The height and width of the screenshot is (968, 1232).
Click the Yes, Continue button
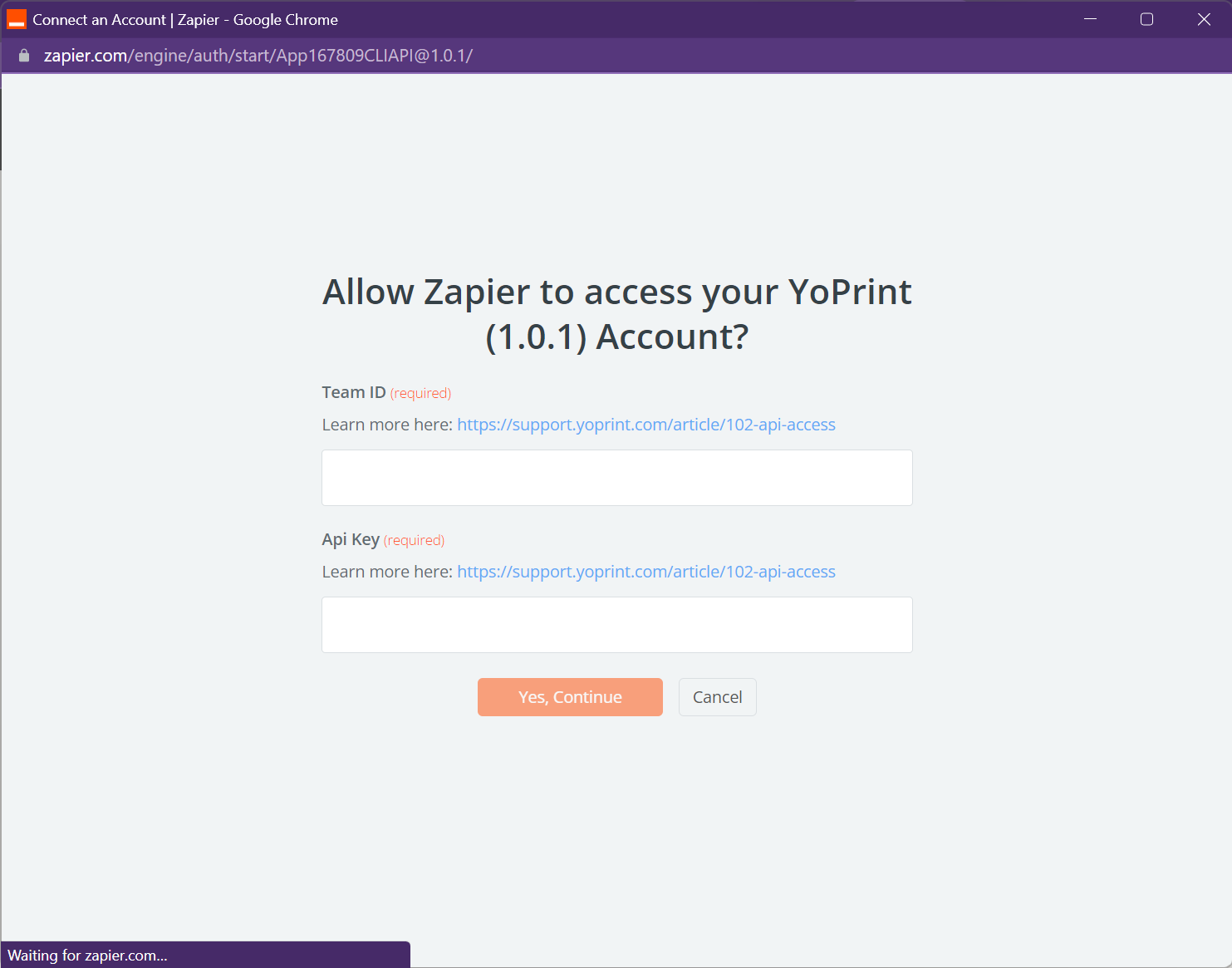(570, 697)
